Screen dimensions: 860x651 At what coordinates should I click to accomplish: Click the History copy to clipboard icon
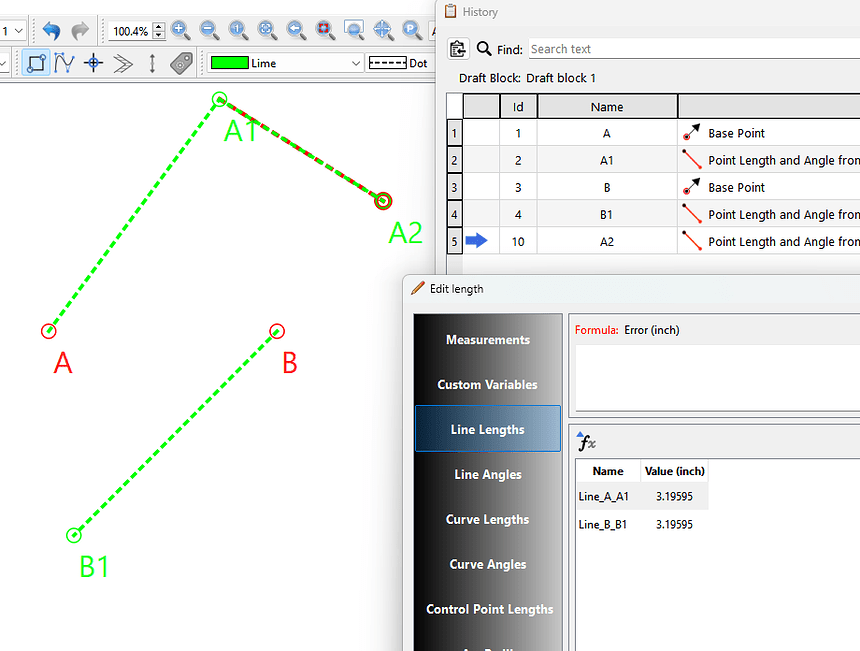pyautogui.click(x=458, y=49)
